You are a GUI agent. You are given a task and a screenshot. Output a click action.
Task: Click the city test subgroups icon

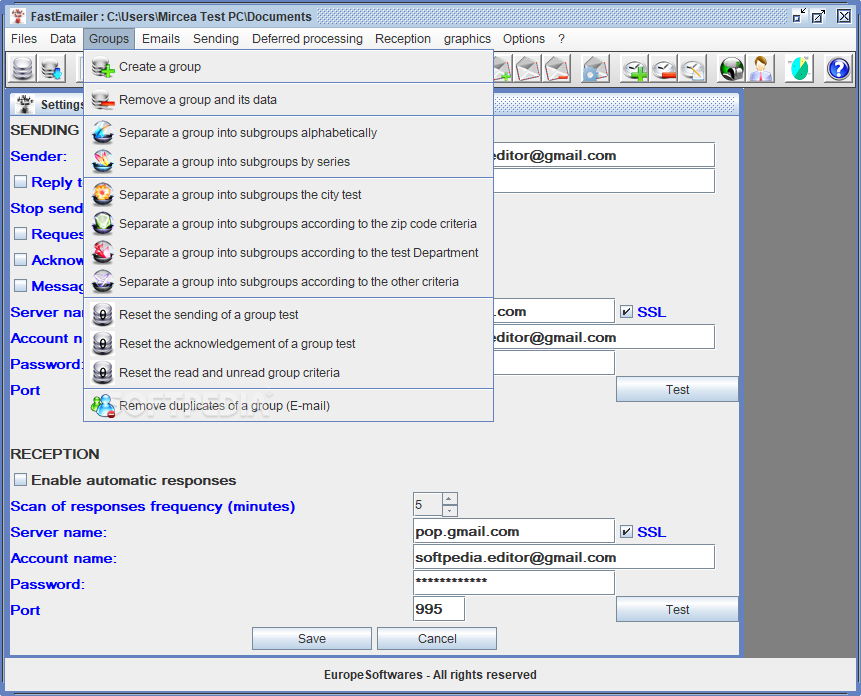pyautogui.click(x=103, y=195)
